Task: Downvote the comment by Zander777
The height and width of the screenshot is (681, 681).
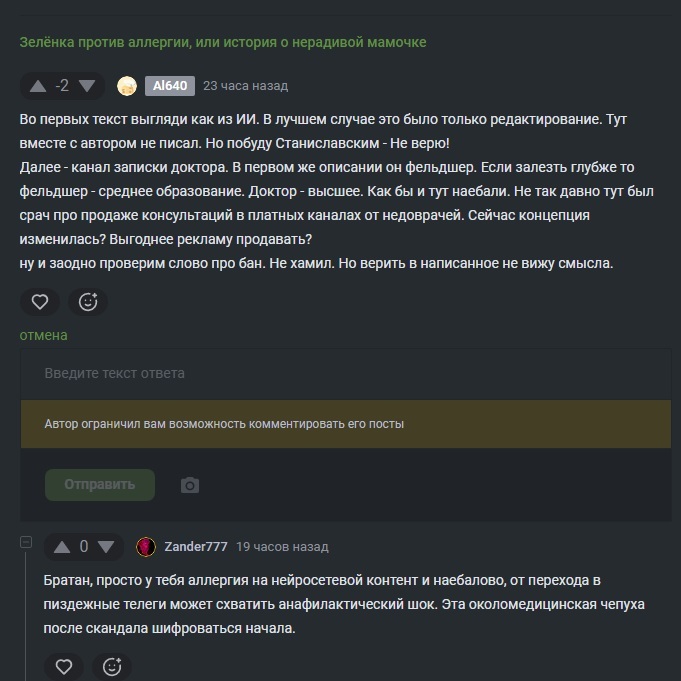Action: (x=107, y=547)
